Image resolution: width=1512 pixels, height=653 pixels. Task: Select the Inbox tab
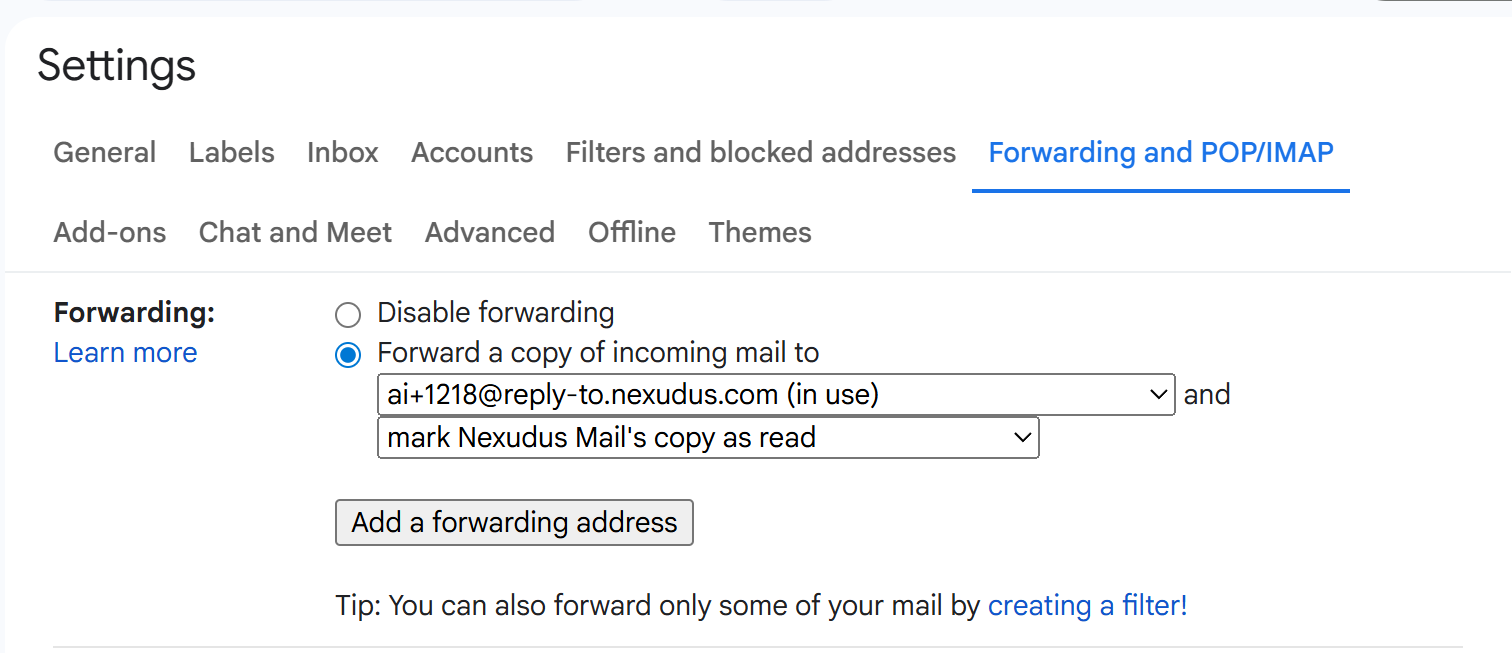coord(342,152)
